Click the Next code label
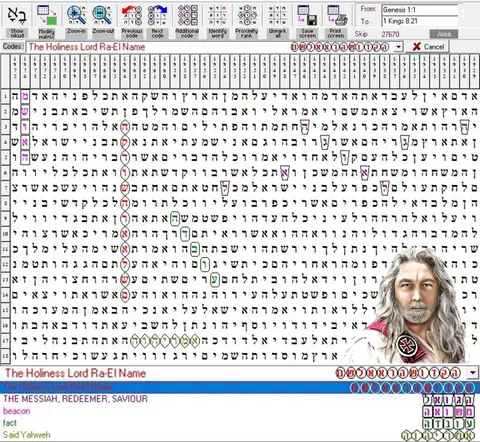This screenshot has height=442, width=480. pyautogui.click(x=157, y=33)
